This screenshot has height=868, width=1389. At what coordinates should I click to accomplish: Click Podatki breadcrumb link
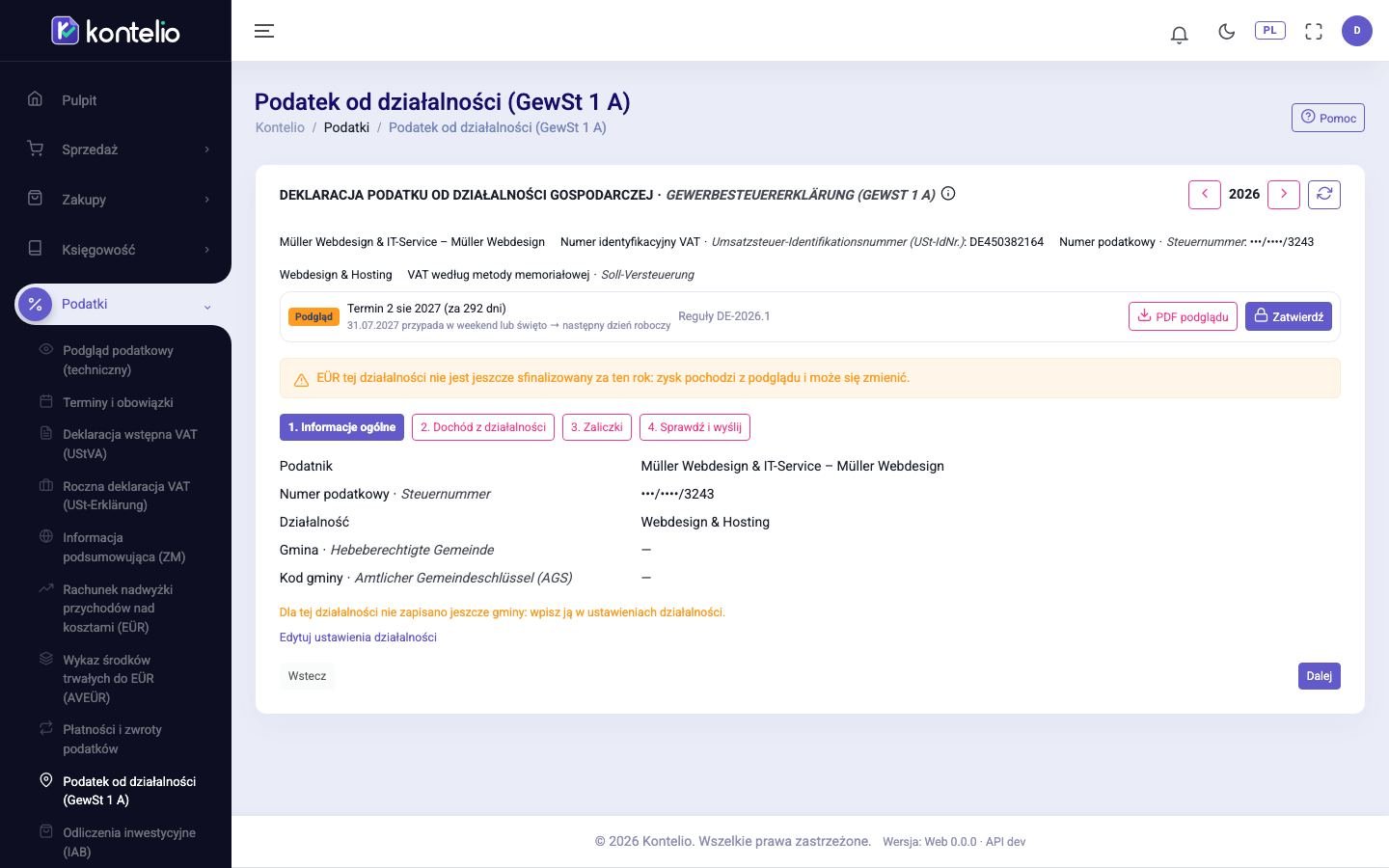(346, 127)
